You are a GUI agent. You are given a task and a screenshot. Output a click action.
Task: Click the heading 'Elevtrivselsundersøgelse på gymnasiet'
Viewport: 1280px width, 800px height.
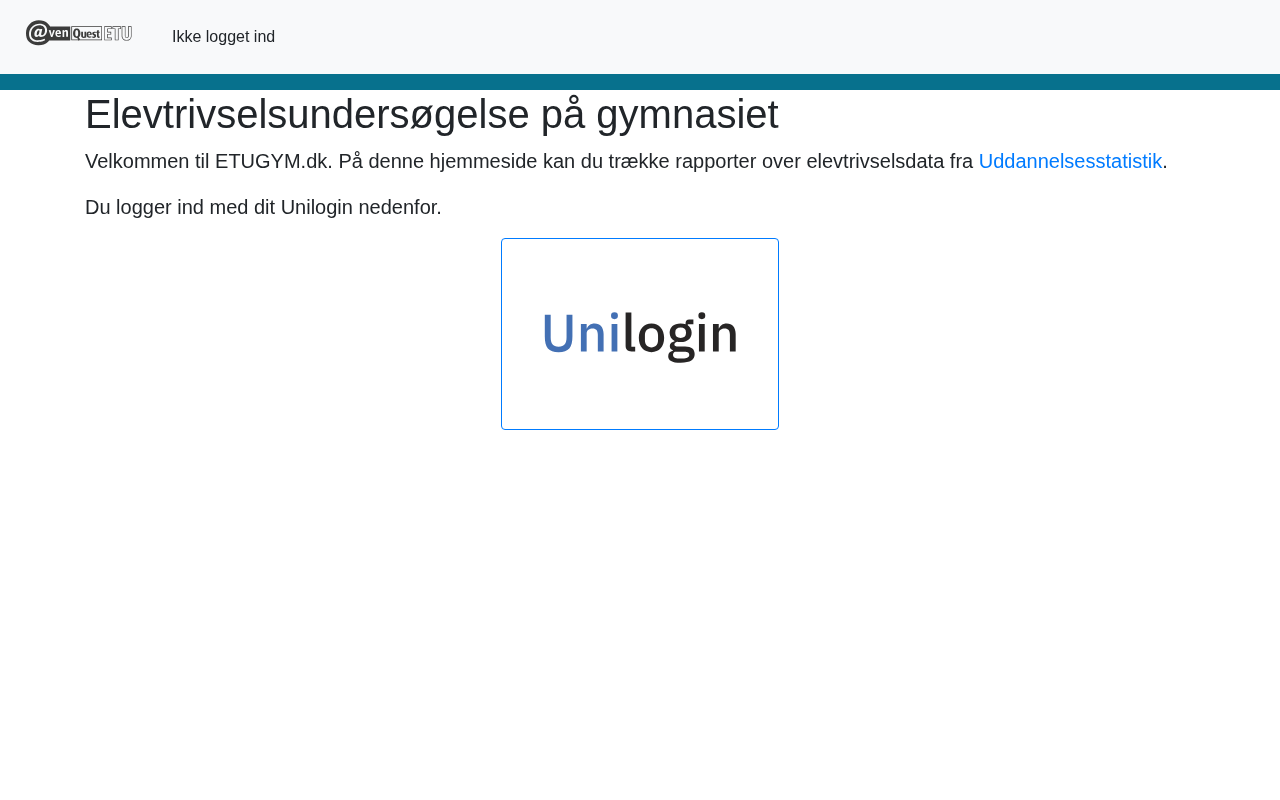431,114
